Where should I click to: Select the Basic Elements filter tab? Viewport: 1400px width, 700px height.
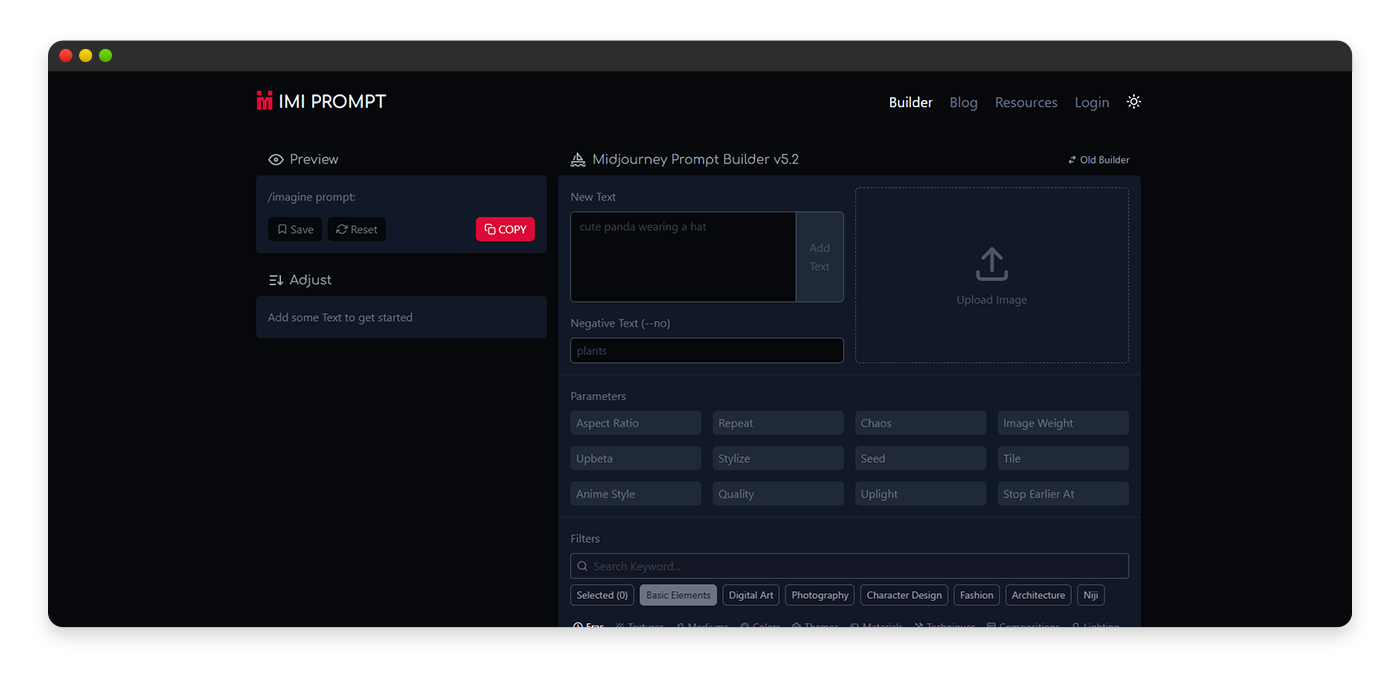tap(678, 595)
